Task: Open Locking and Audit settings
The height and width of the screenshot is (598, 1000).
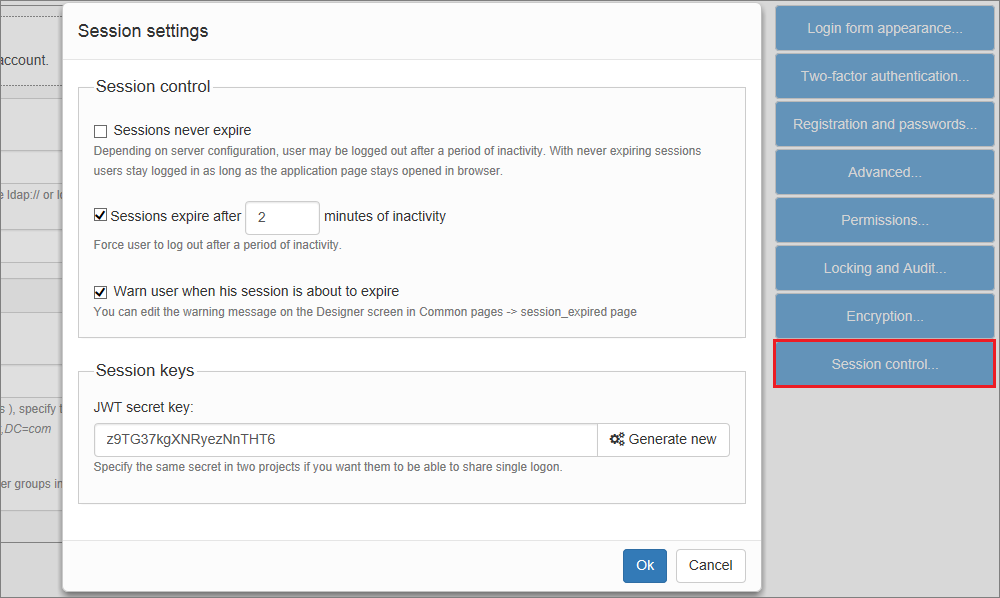Action: (x=884, y=268)
